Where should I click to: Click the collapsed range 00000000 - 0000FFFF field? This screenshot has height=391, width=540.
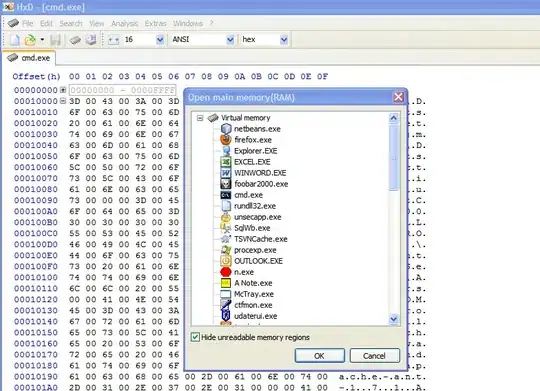click(123, 90)
